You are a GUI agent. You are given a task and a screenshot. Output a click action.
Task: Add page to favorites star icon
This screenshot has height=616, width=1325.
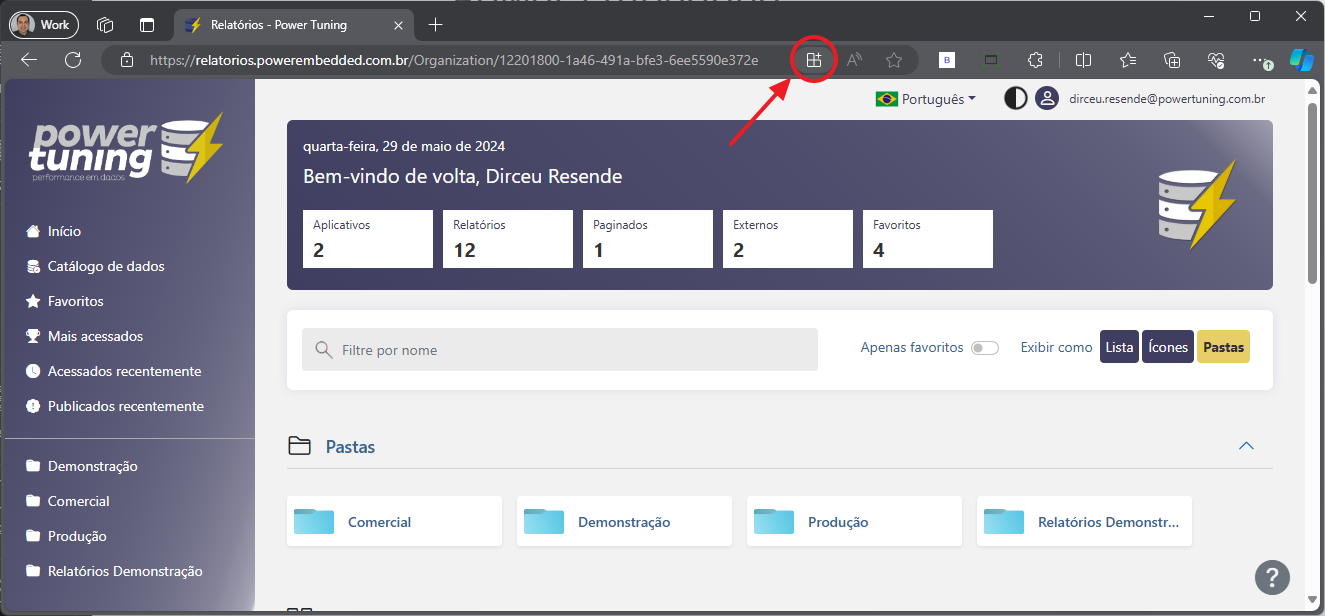pyautogui.click(x=894, y=60)
